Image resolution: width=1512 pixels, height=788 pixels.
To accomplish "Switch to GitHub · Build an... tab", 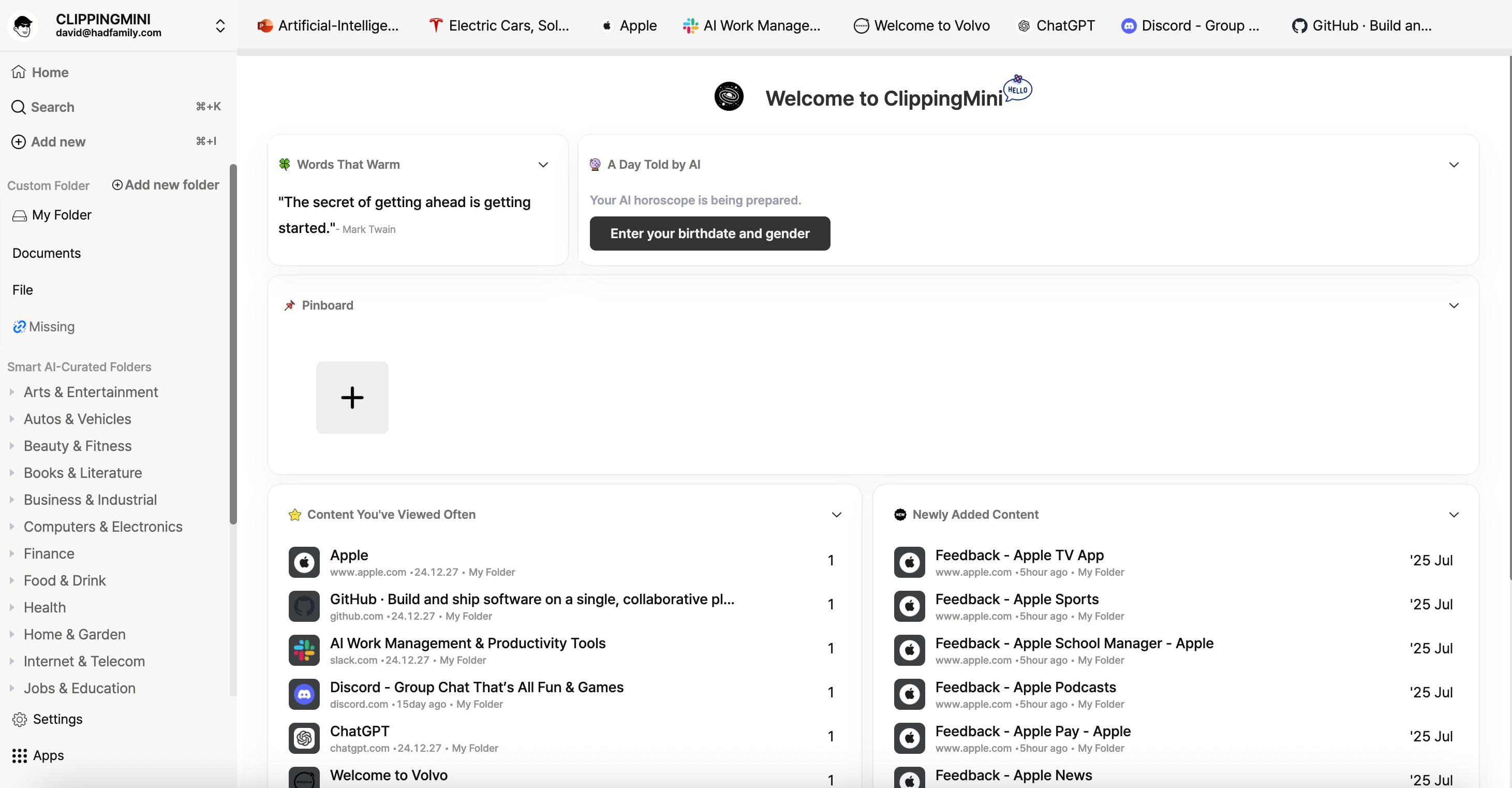I will click(1362, 25).
